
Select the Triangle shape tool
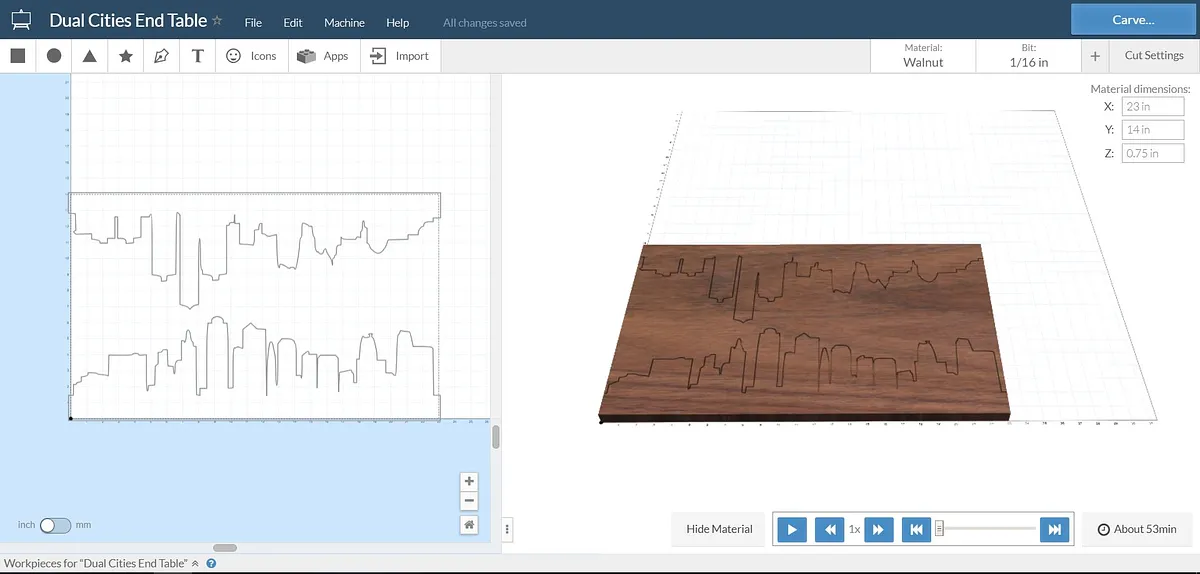tap(90, 56)
